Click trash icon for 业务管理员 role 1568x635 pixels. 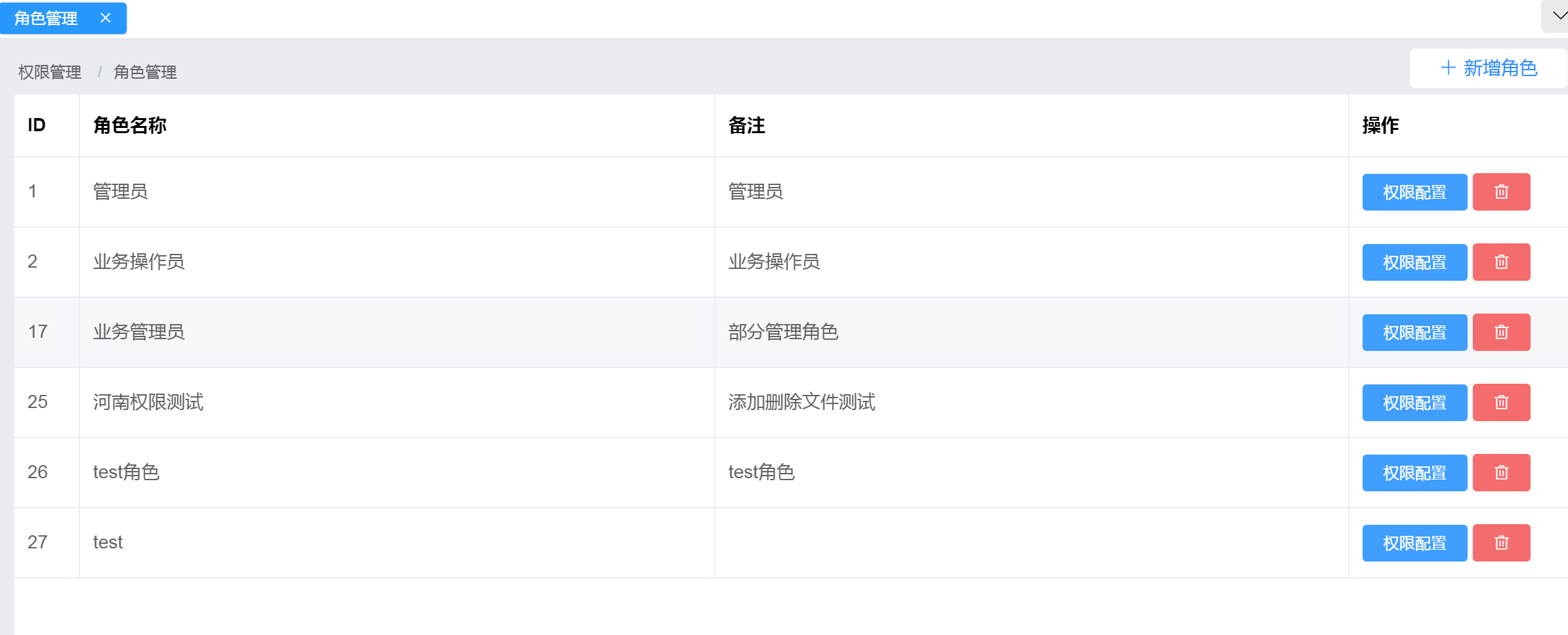point(1501,332)
